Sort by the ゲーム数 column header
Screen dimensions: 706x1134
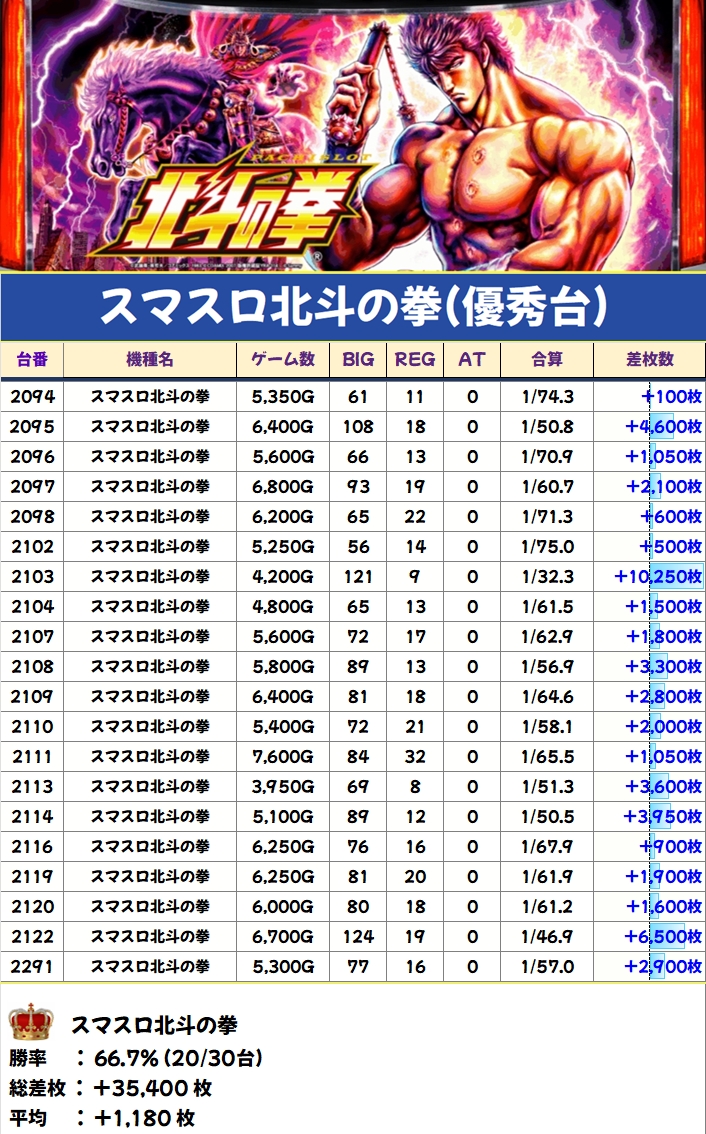(x=283, y=360)
